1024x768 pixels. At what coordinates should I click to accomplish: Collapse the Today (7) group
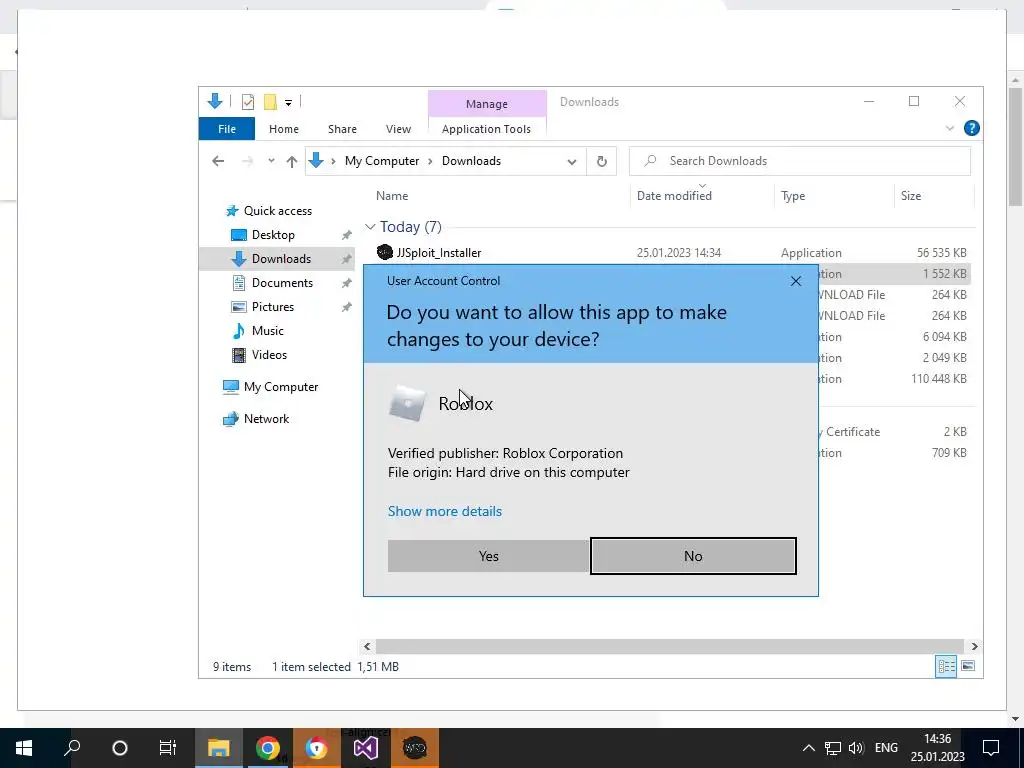[x=370, y=227]
